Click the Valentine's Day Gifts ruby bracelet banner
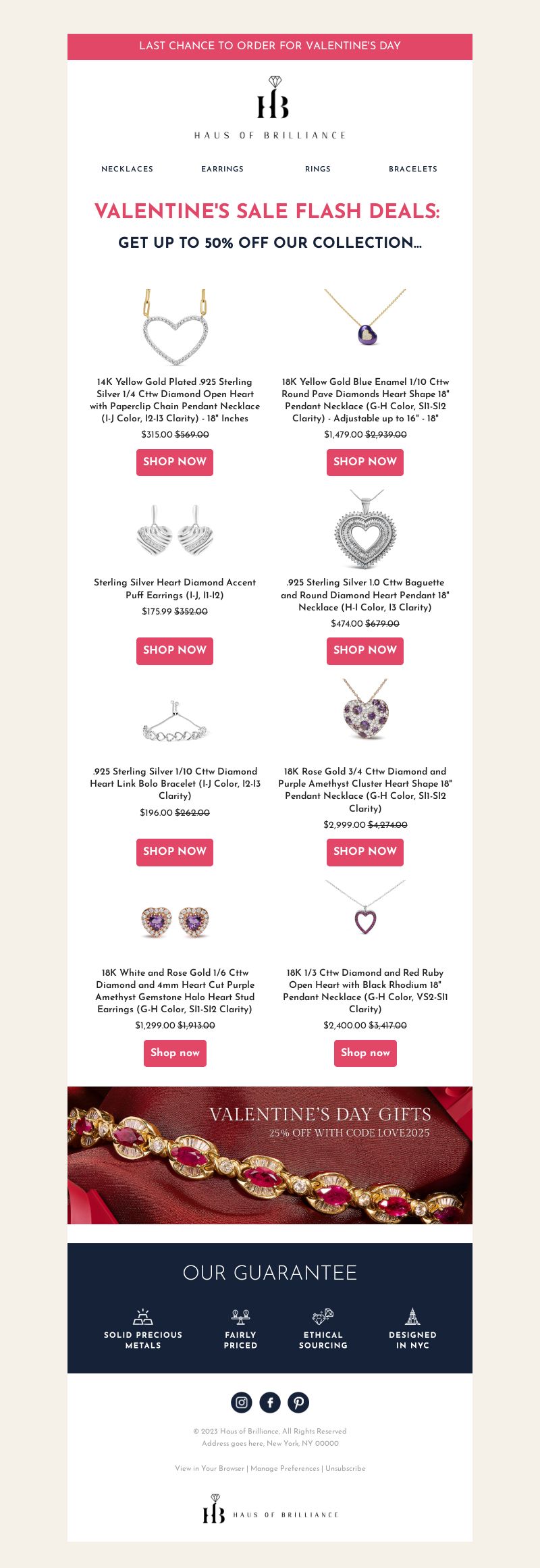Viewport: 540px width, 1568px height. (x=270, y=1155)
